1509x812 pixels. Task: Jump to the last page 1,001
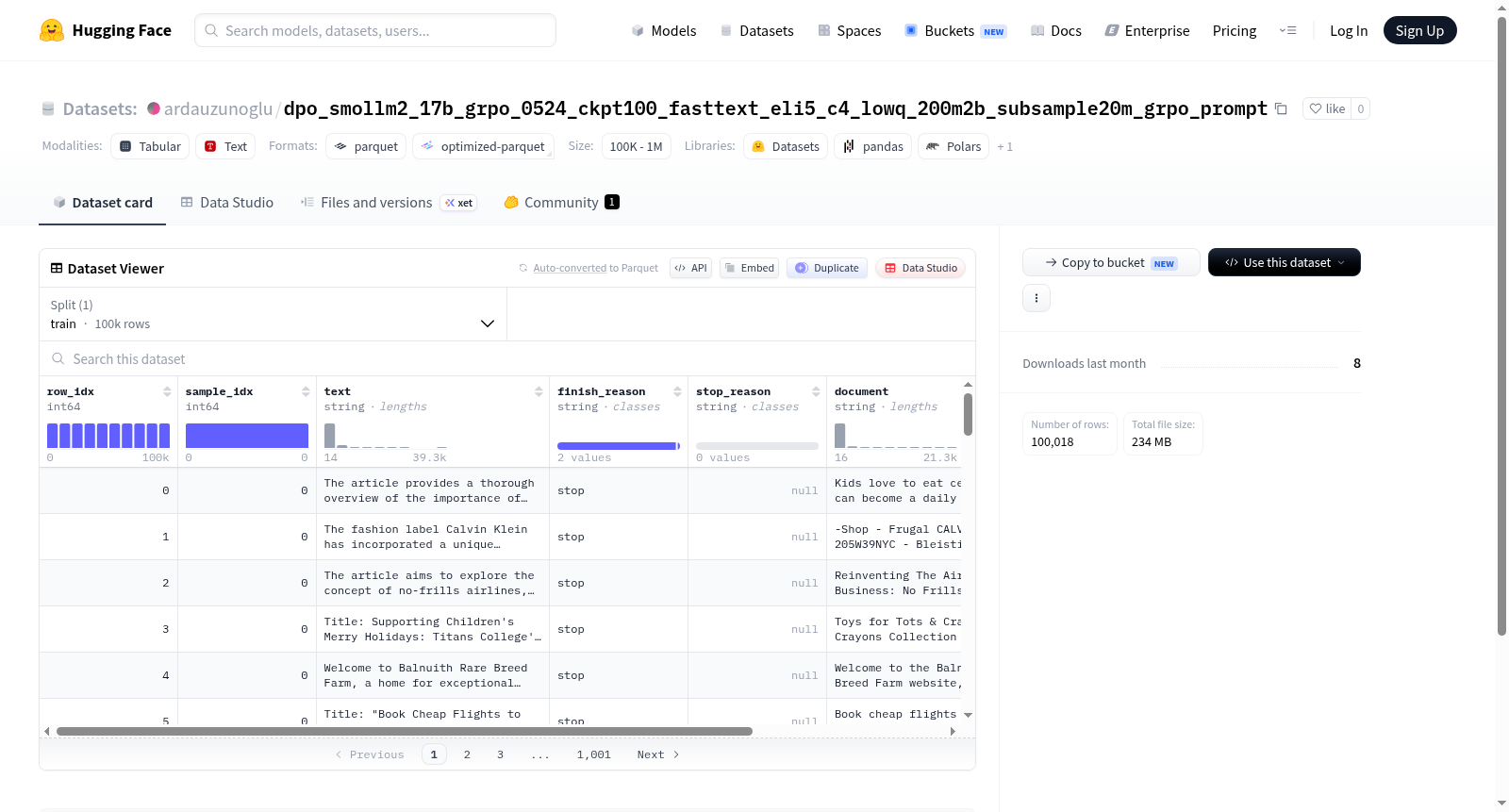pyautogui.click(x=594, y=754)
